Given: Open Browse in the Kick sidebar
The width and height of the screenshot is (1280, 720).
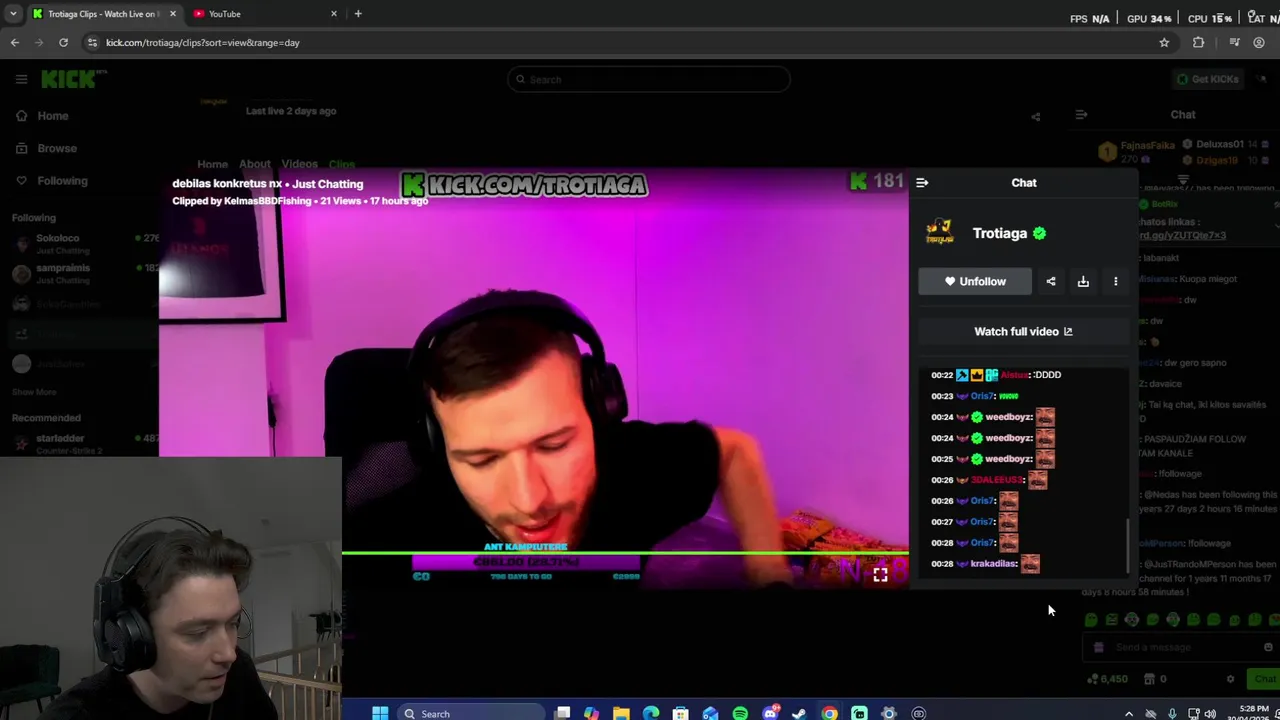Looking at the screenshot, I should click(x=46, y=148).
